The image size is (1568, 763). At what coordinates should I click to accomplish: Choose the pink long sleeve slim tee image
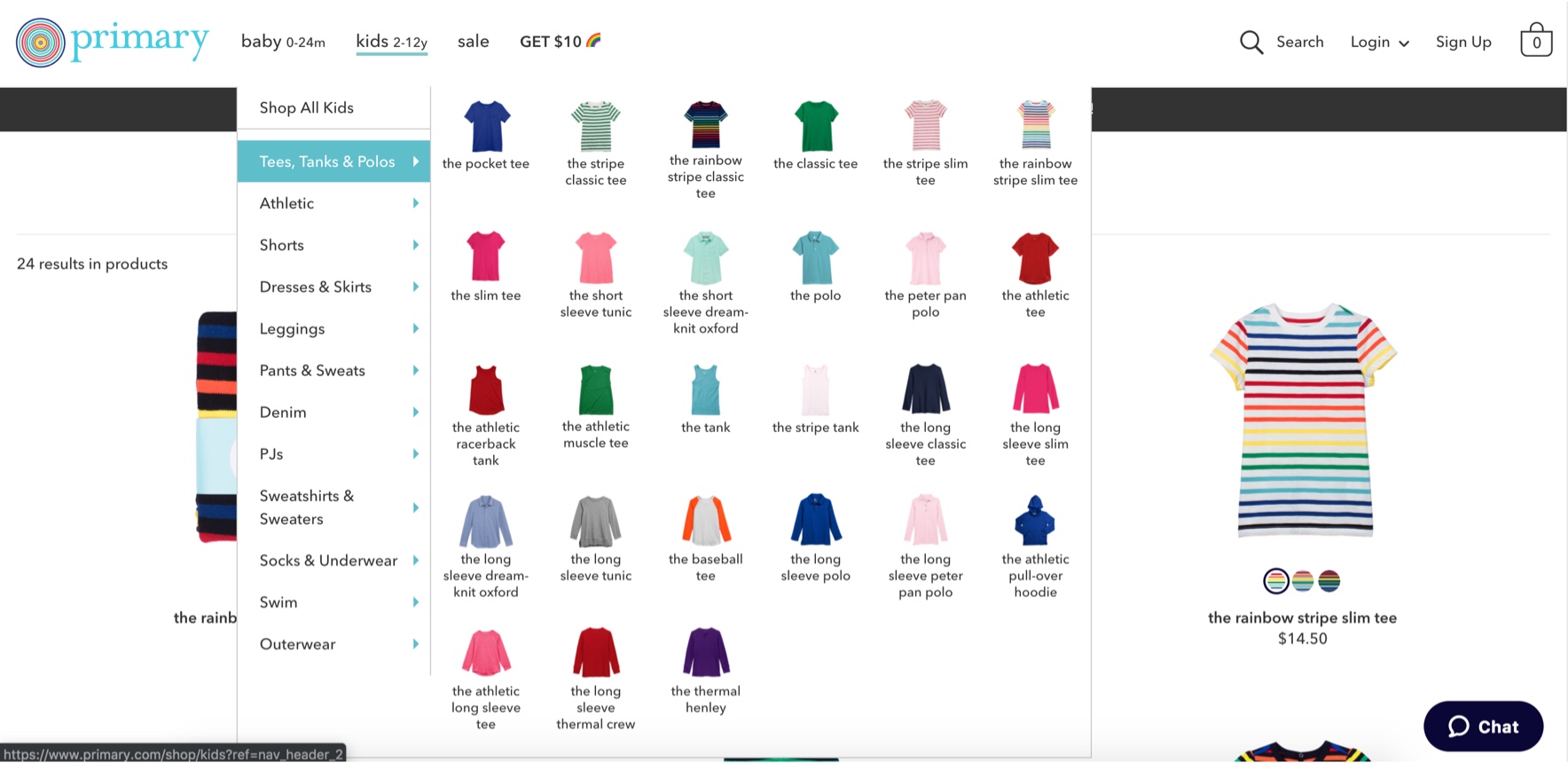click(x=1035, y=389)
